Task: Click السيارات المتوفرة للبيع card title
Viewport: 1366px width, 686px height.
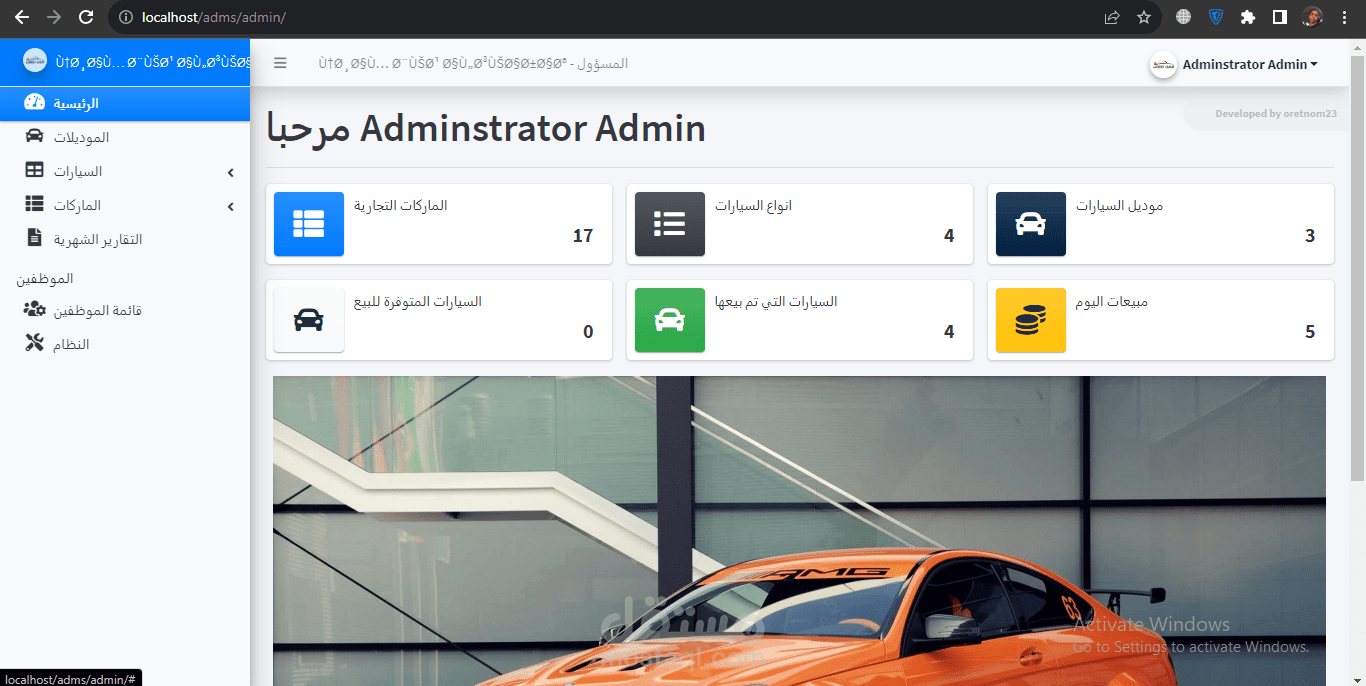Action: point(418,301)
